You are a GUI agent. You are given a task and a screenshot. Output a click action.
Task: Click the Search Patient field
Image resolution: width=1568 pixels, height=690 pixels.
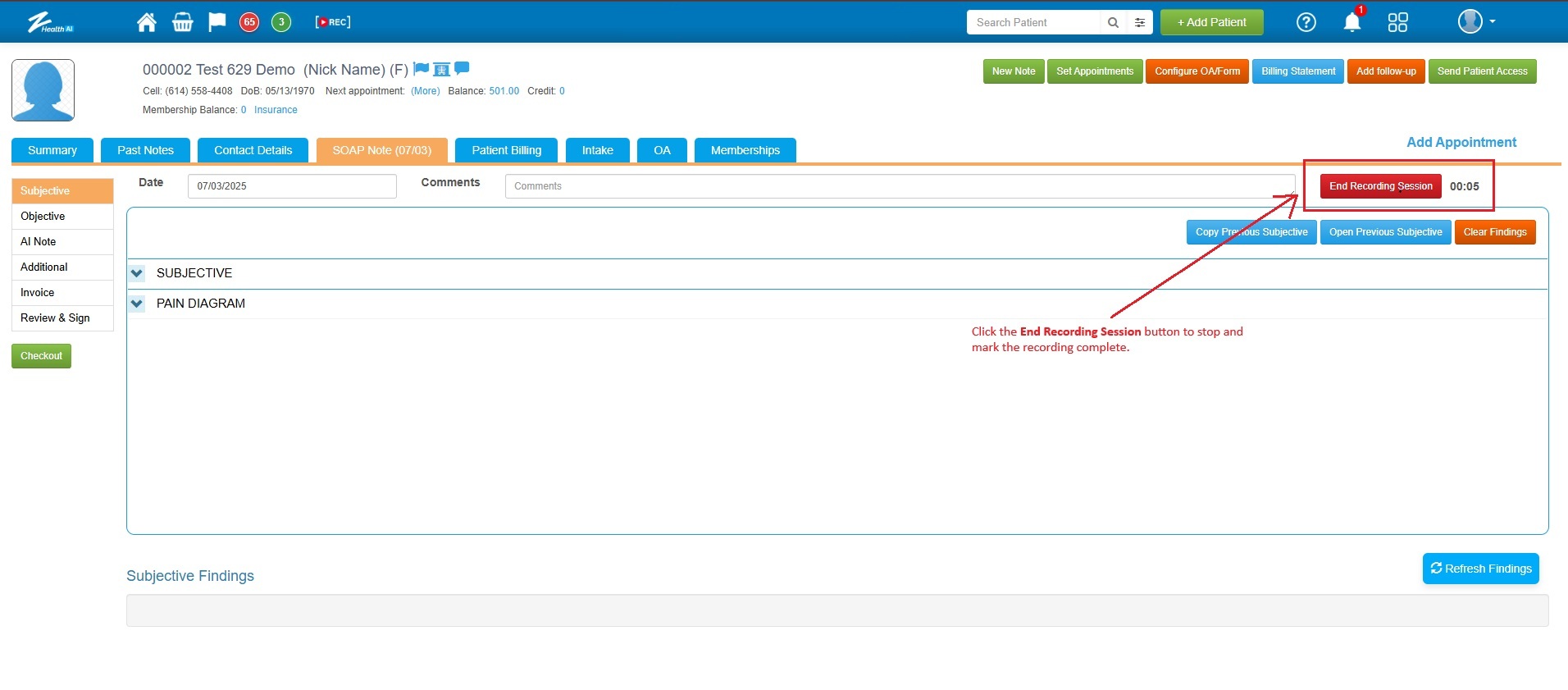coord(1033,22)
